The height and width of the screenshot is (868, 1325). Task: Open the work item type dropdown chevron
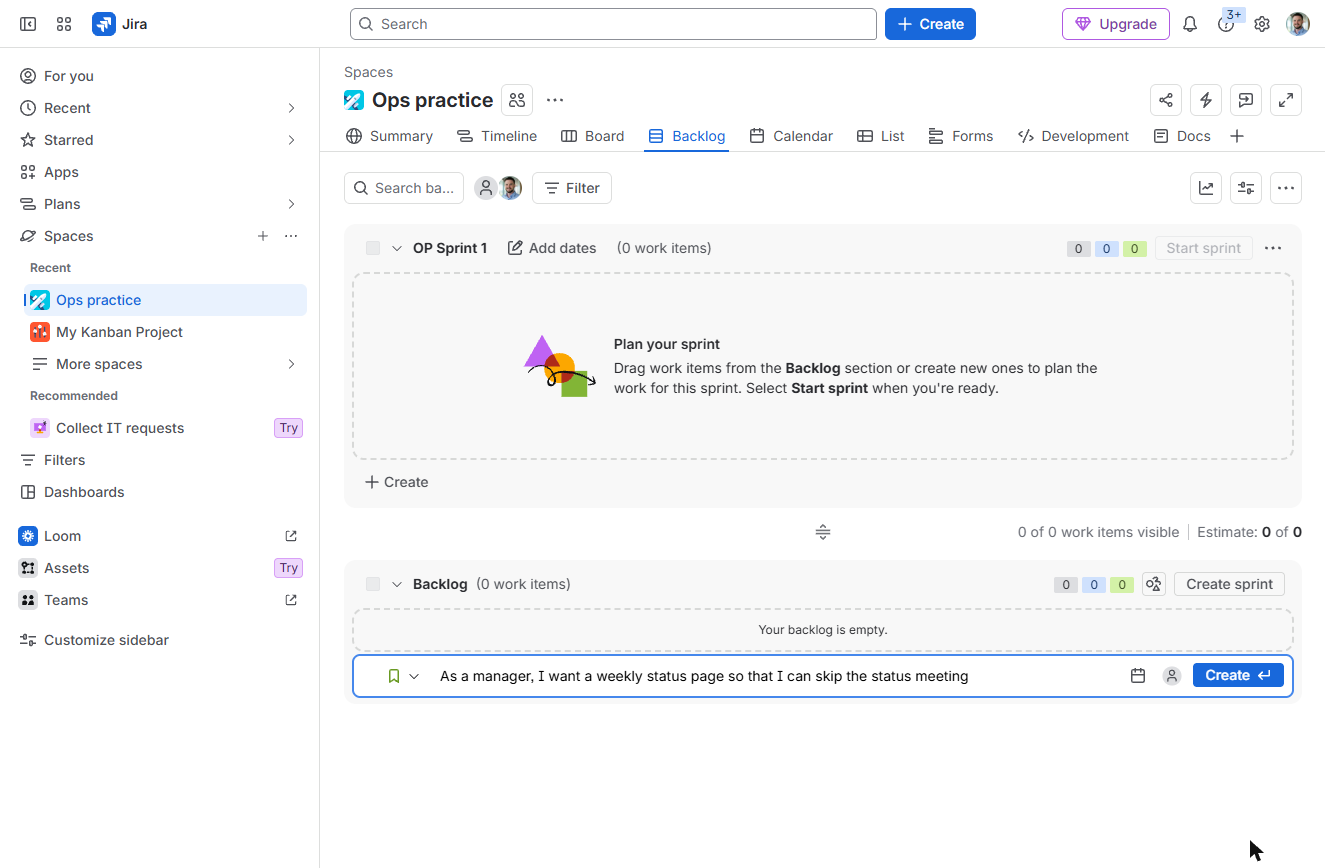[x=414, y=676]
